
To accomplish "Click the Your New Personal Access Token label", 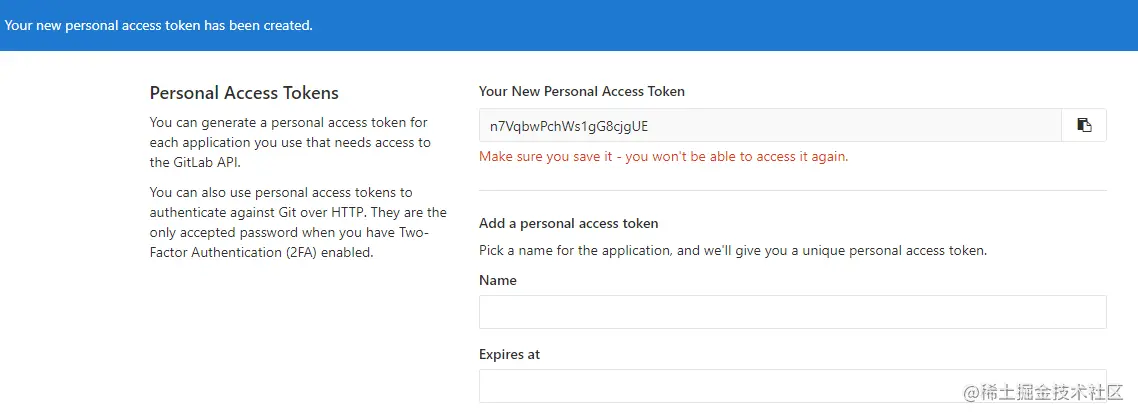I will pos(581,91).
